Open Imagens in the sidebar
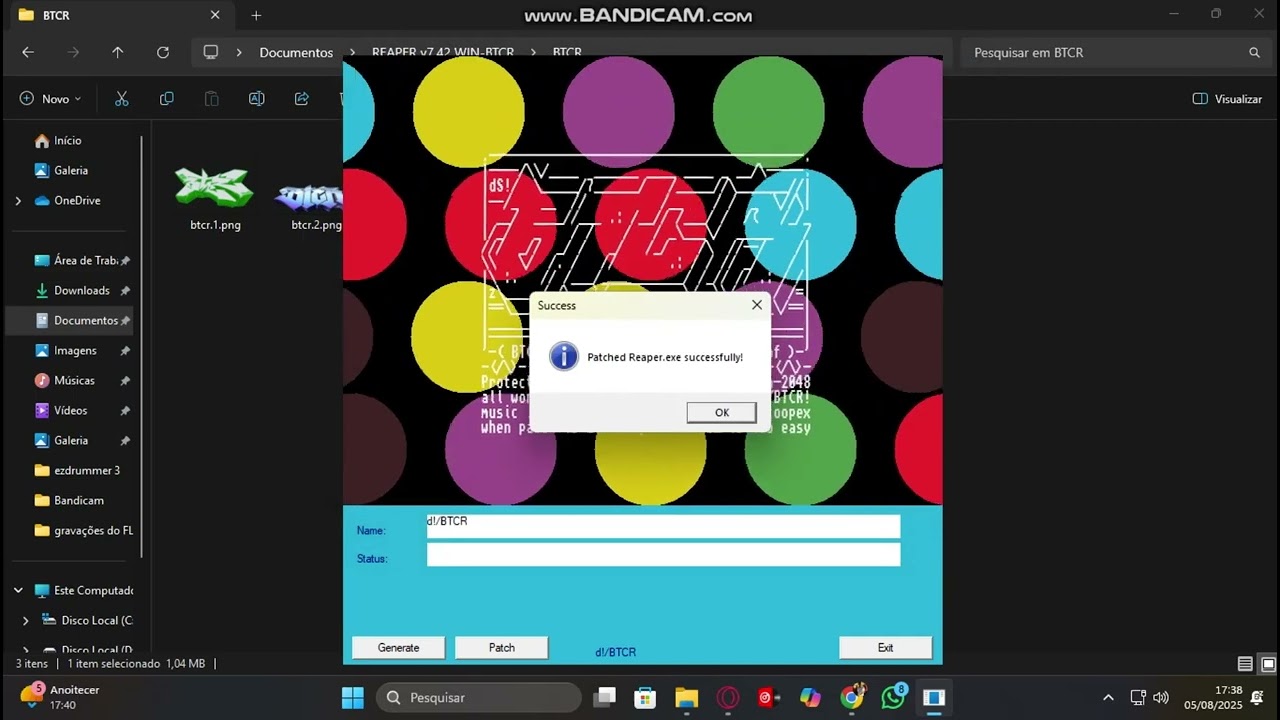Viewport: 1280px width, 720px height. [x=75, y=350]
